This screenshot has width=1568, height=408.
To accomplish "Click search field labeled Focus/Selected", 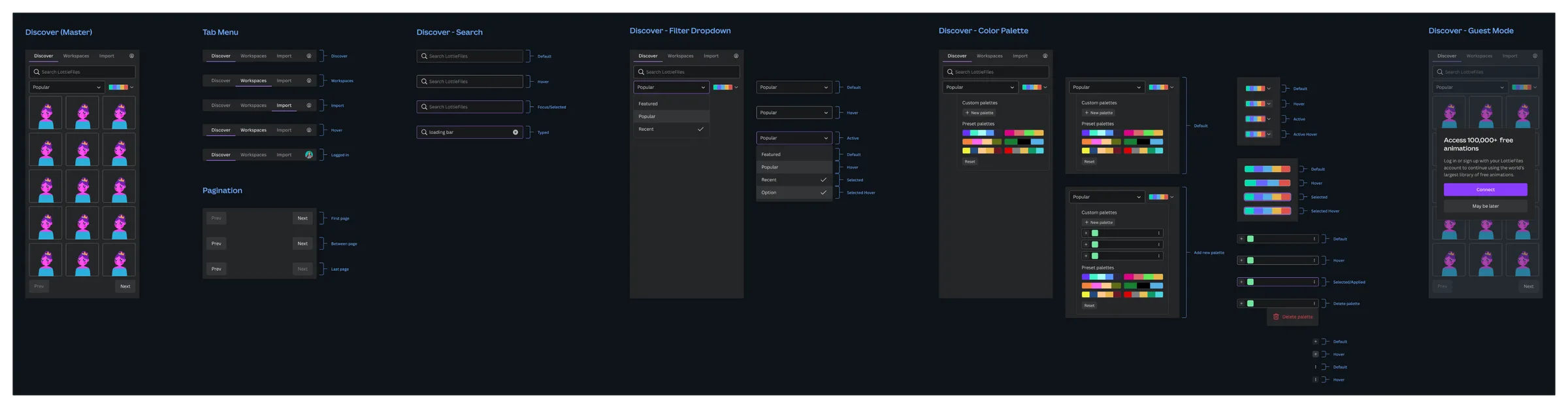I will pos(470,107).
